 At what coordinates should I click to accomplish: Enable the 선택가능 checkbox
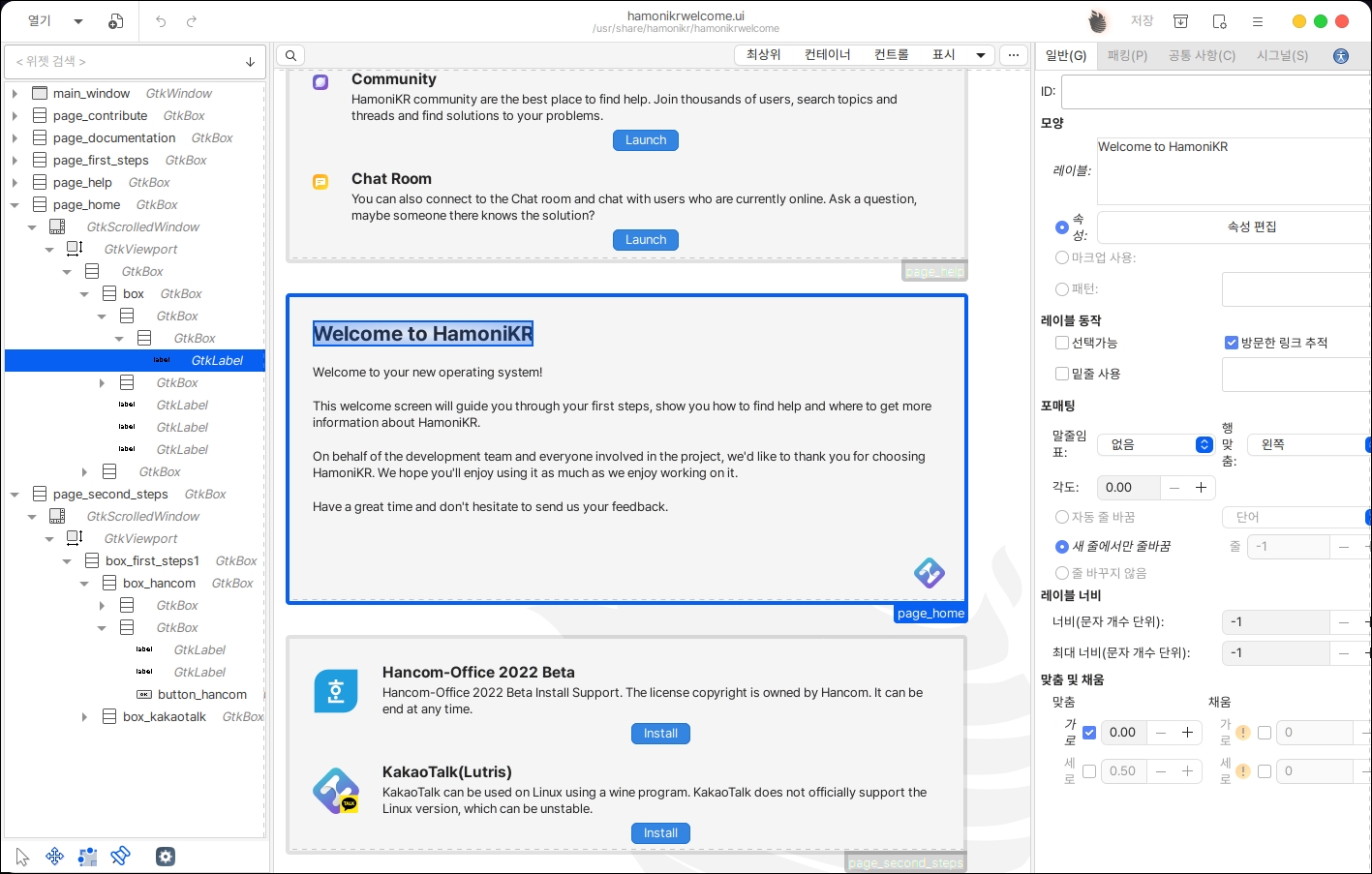coord(1062,343)
